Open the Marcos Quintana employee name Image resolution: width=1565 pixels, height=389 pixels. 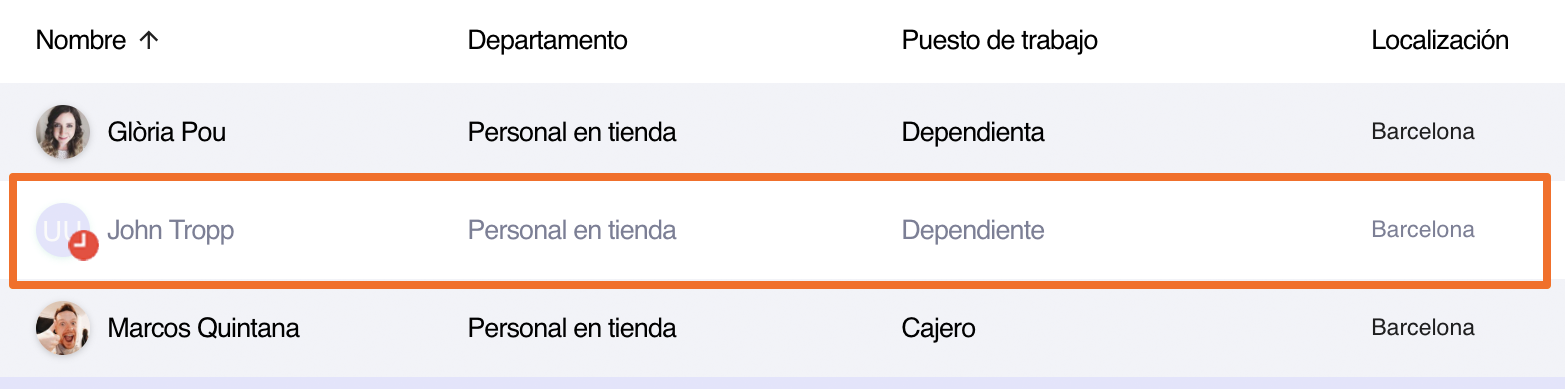coord(204,328)
